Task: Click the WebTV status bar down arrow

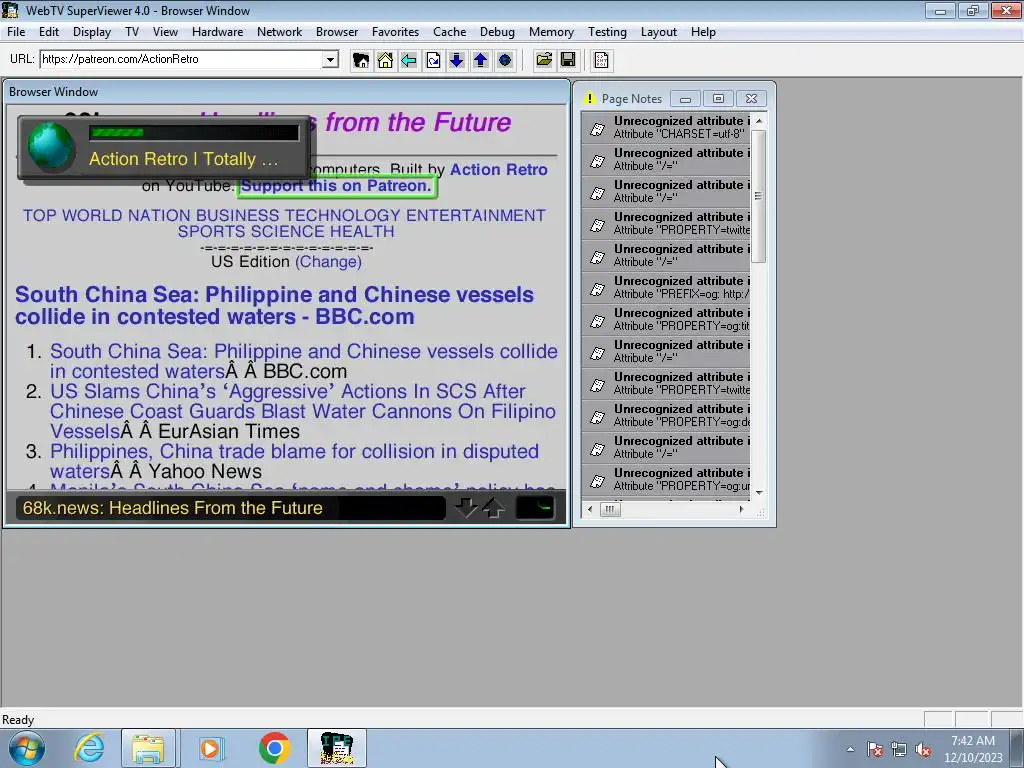Action: tap(466, 507)
